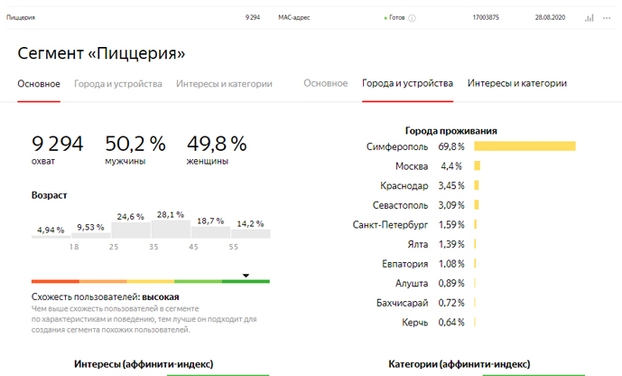Click Ялта city label

(418, 244)
